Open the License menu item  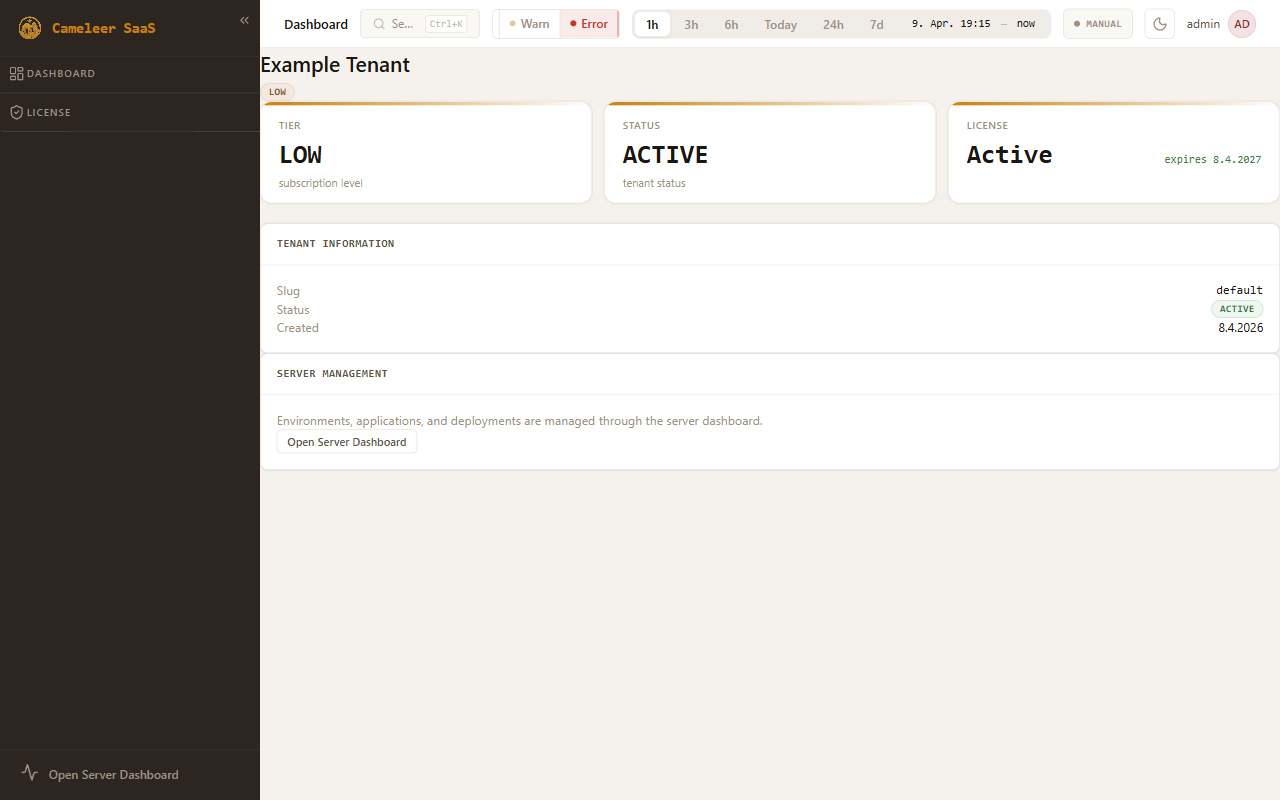[49, 113]
